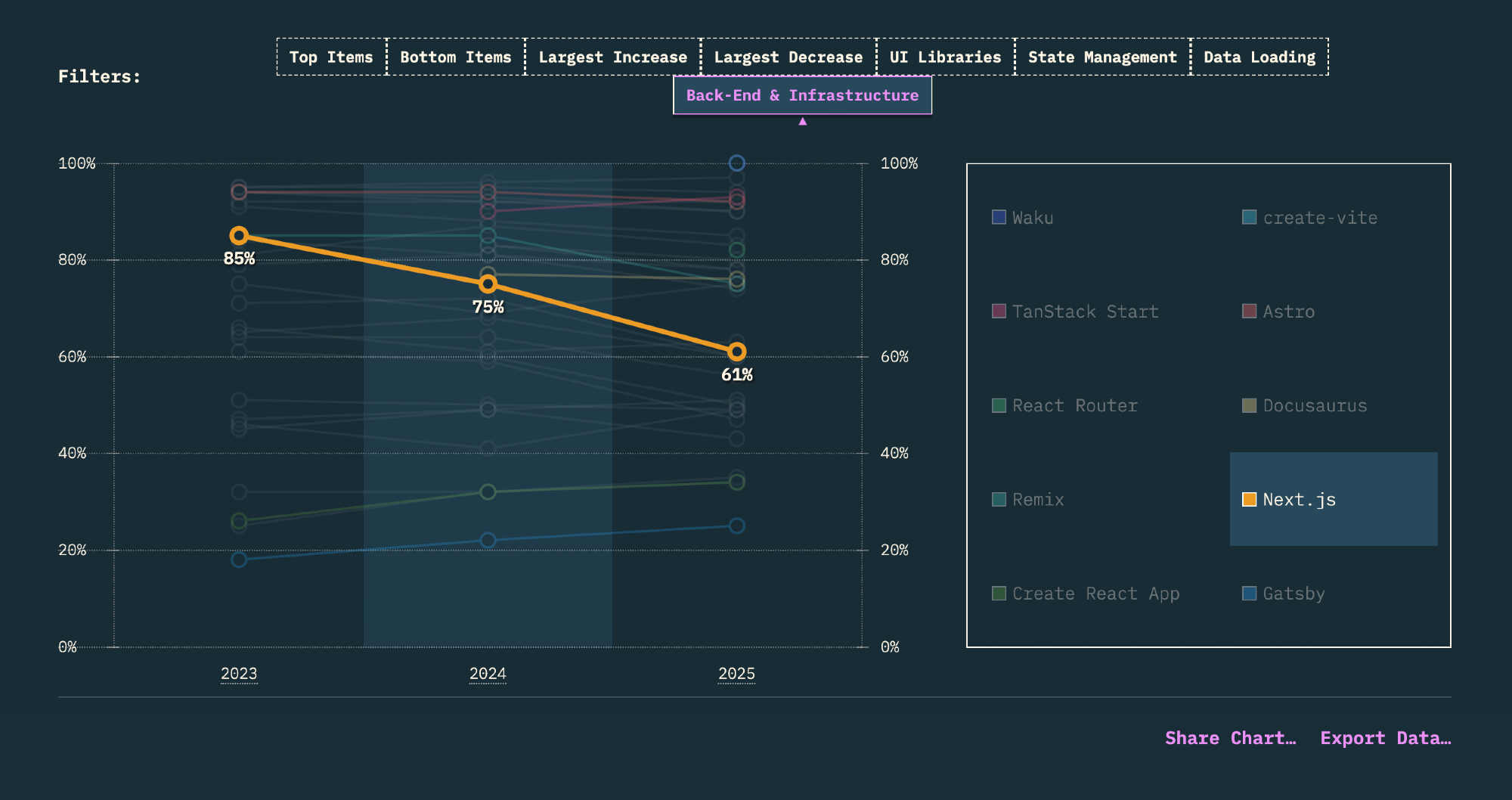Click the Gatsby legend swatch icon
This screenshot has width=1512, height=800.
click(1250, 594)
